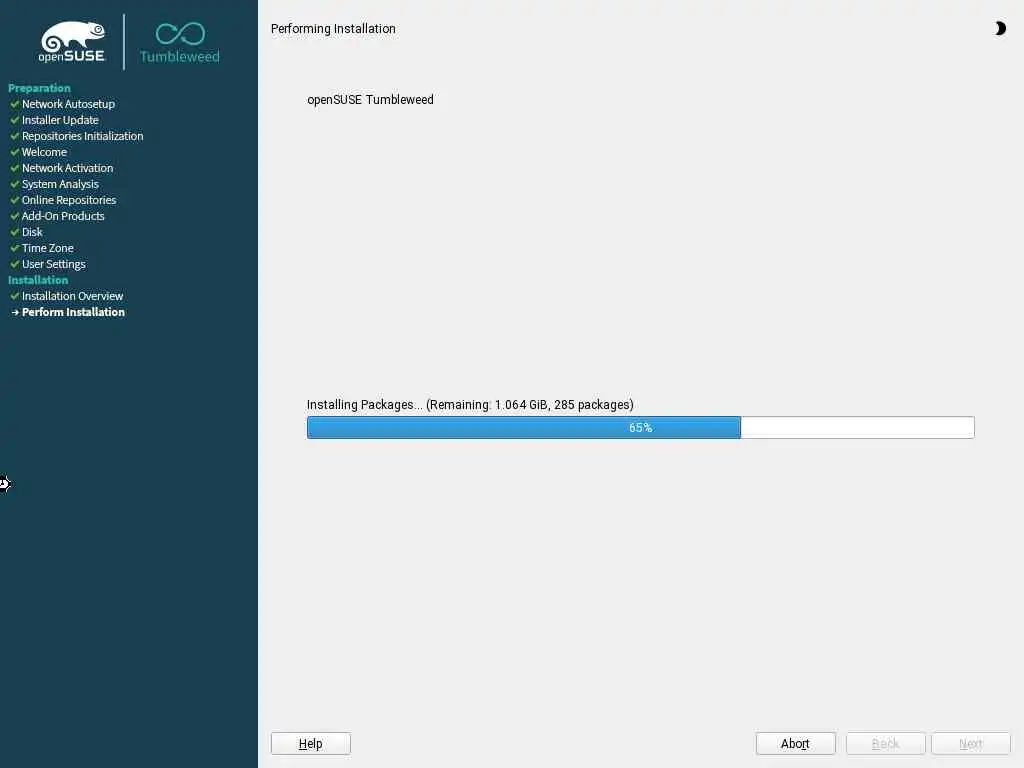
Task: Click the Tumbleweed infinity logo
Action: pos(180,43)
